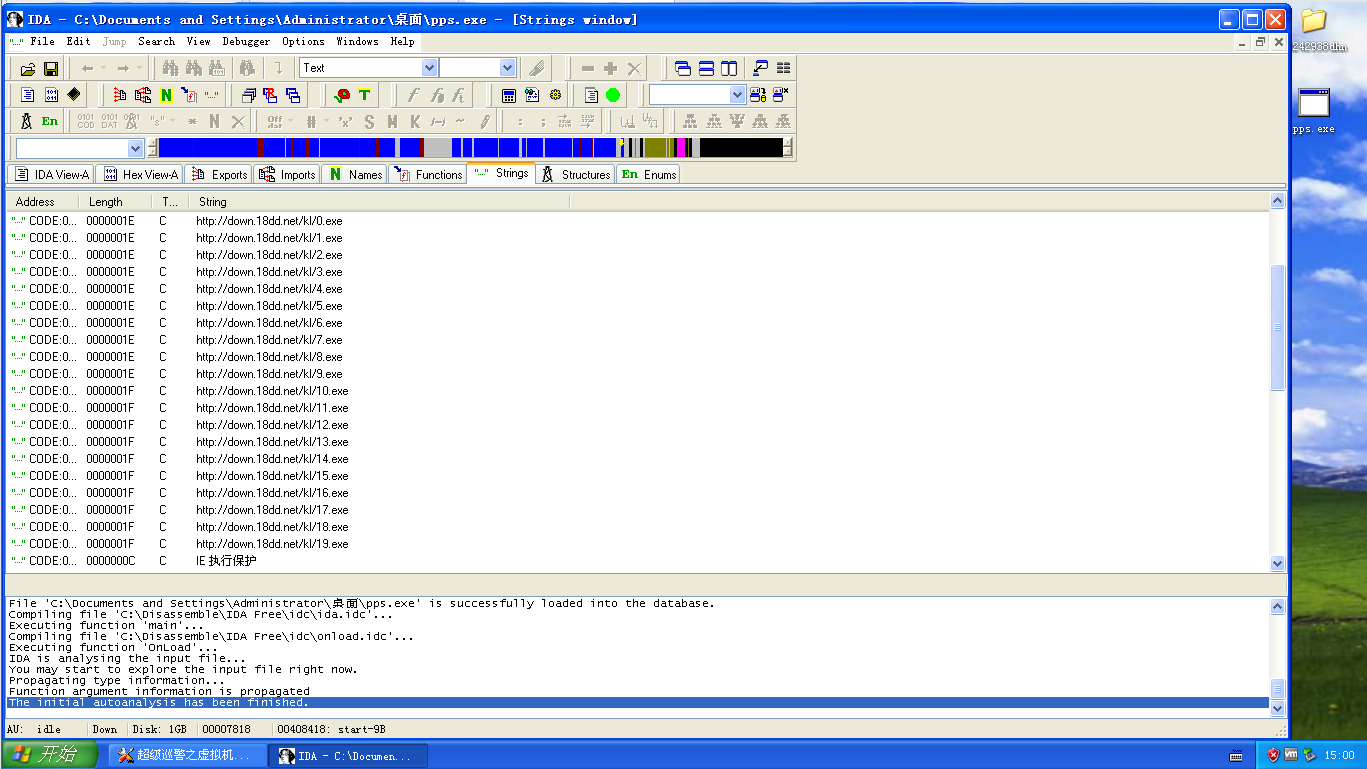
Task: Click the red flower signatures toolbar icon
Action: 342,95
